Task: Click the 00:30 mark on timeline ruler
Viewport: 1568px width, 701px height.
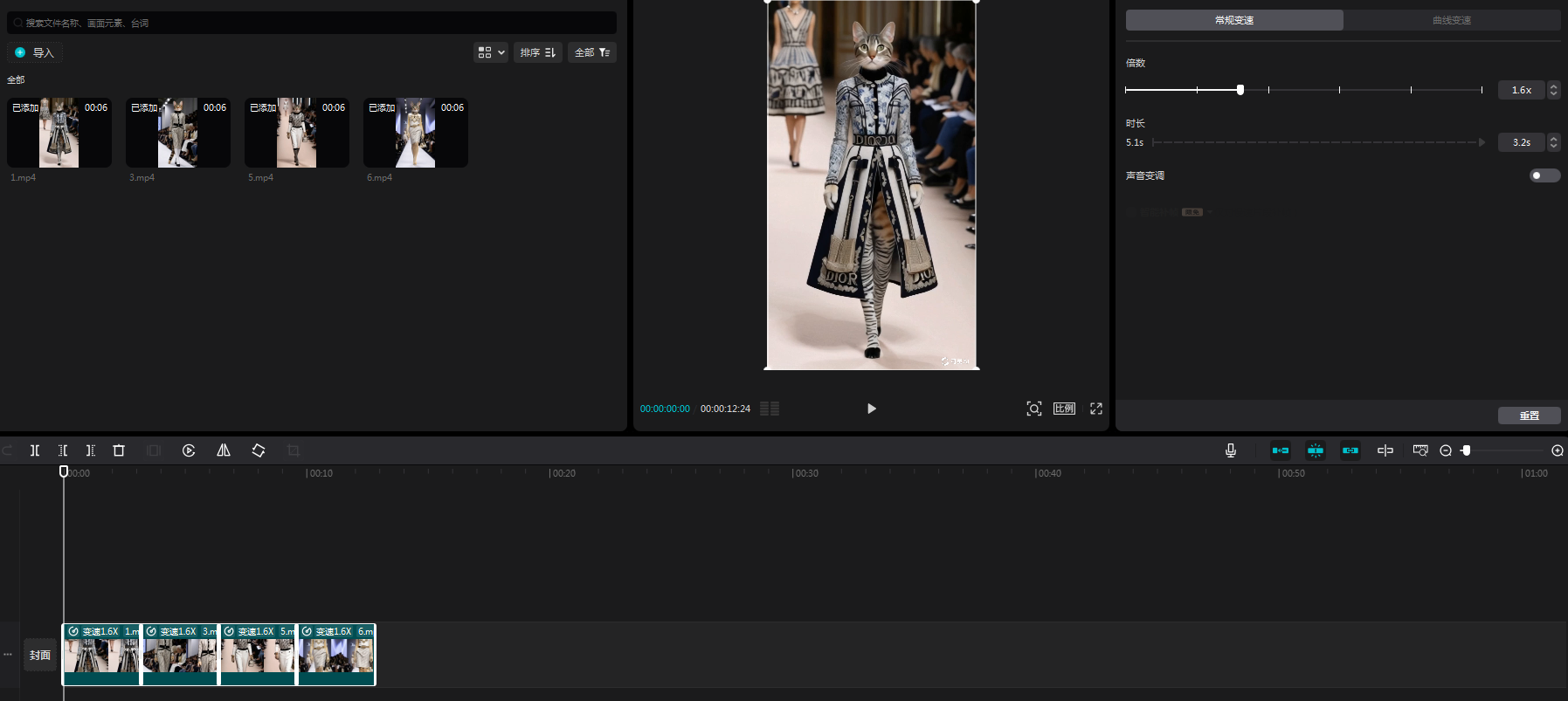Action: [805, 473]
